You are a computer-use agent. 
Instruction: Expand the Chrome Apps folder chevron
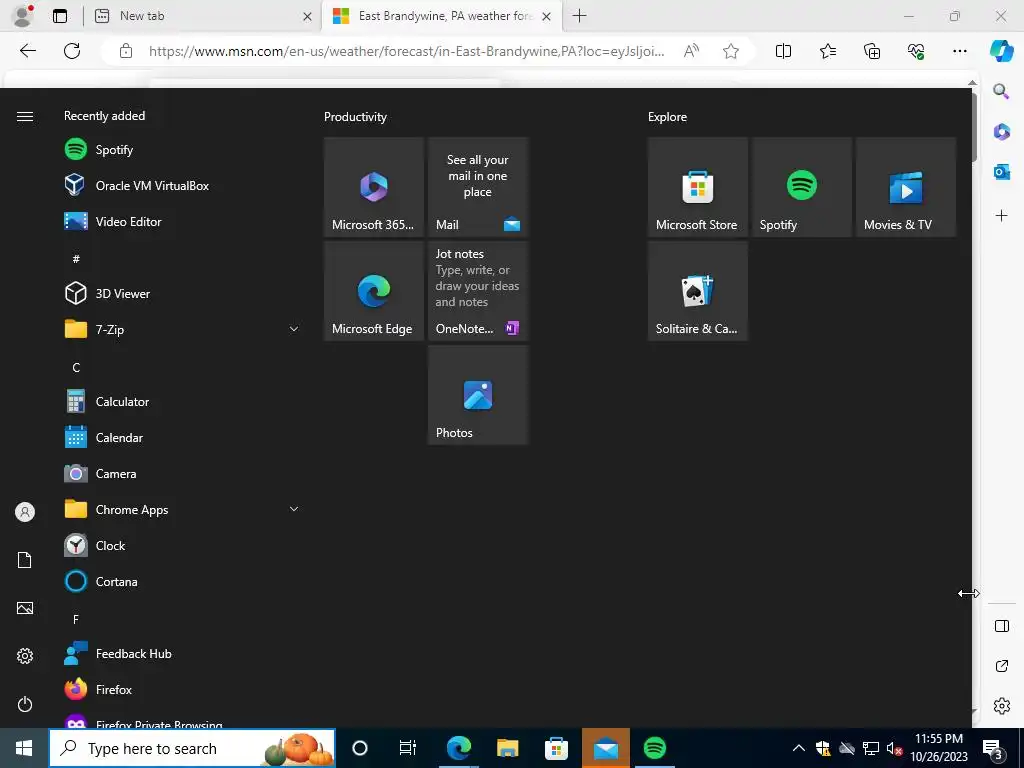coord(294,509)
